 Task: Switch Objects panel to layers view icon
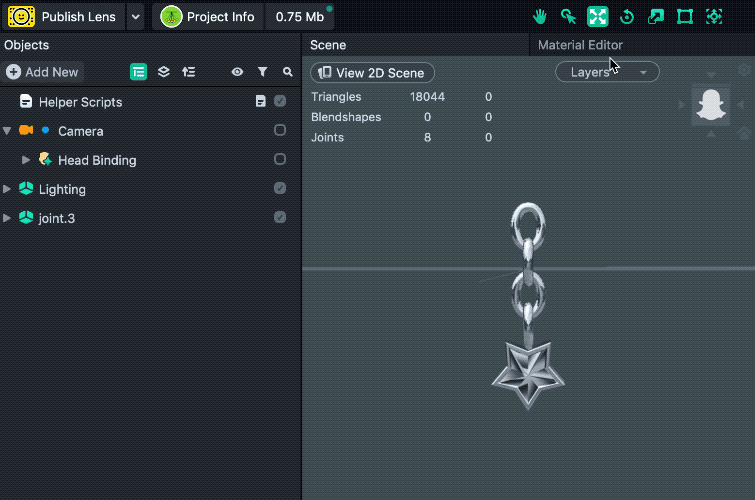164,72
